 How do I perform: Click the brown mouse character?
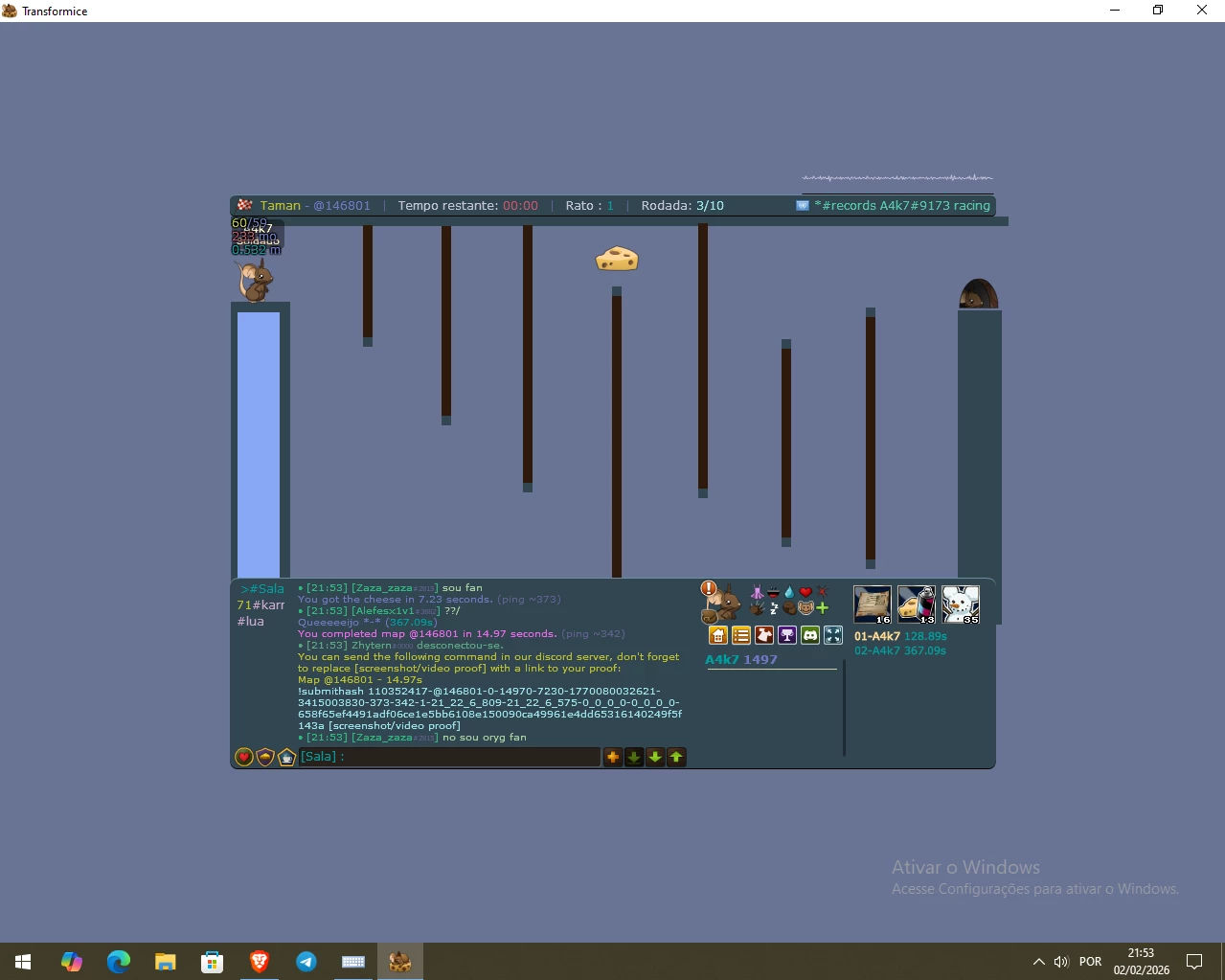tap(255, 281)
